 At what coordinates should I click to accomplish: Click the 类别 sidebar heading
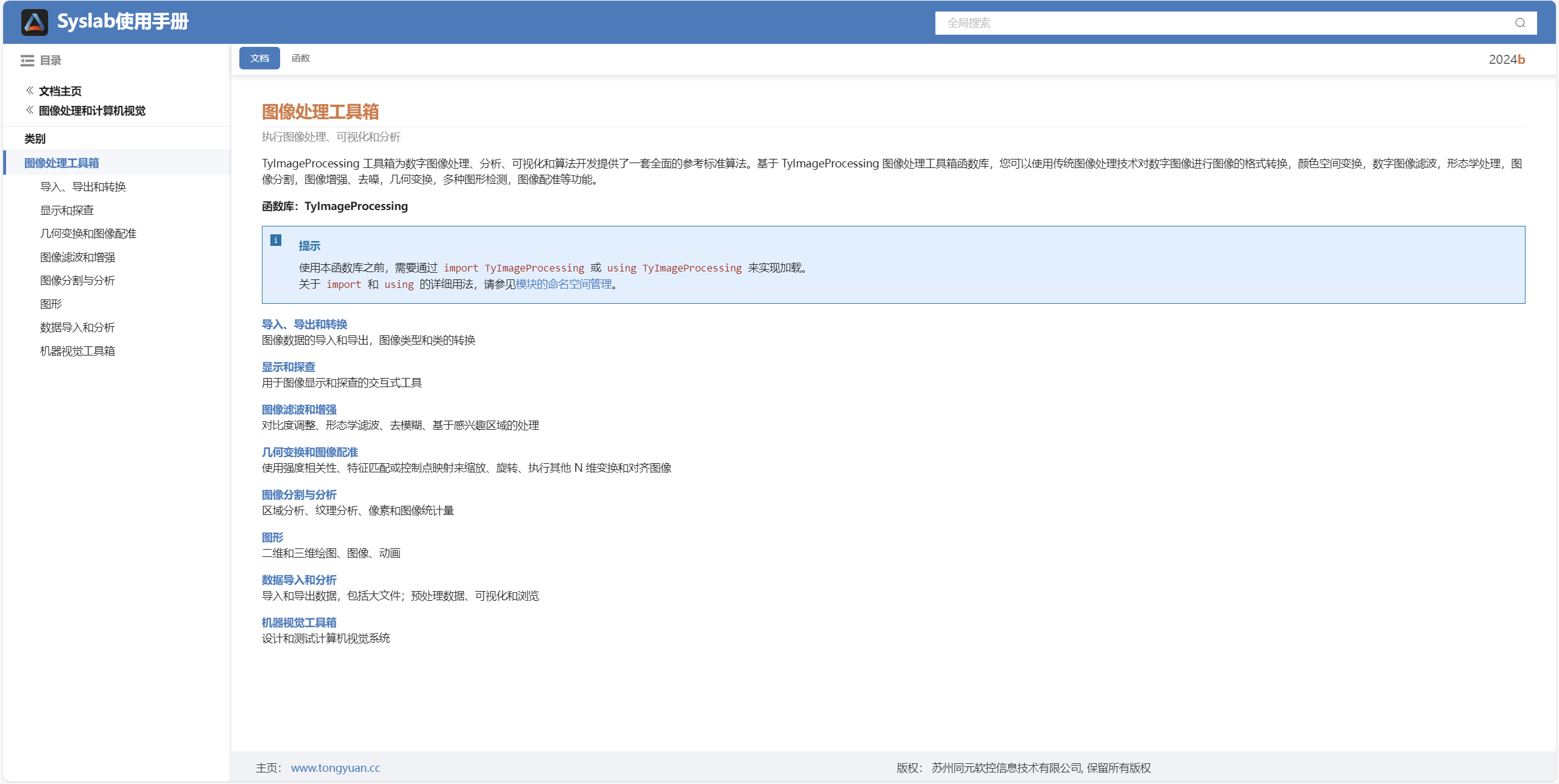[x=35, y=139]
